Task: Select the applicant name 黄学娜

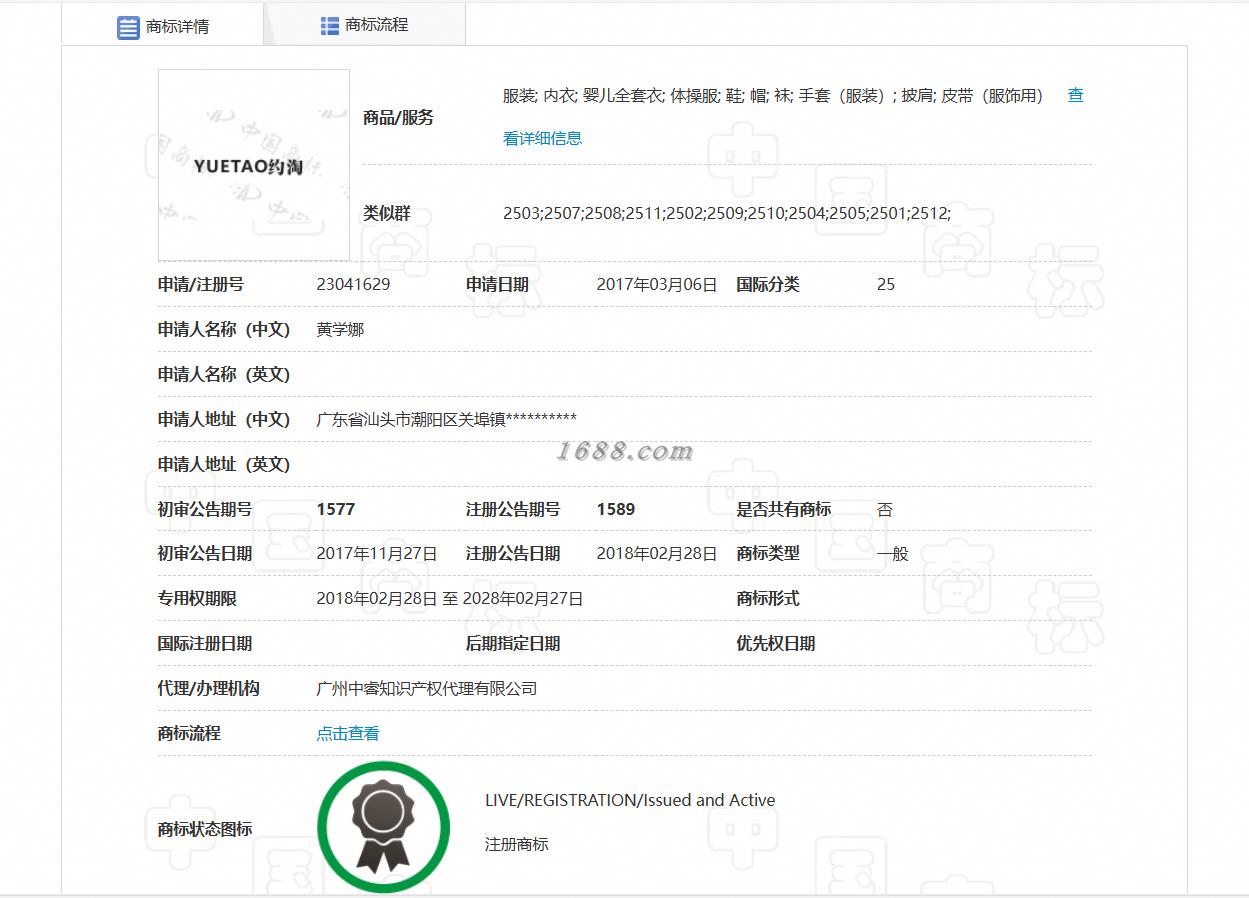Action: point(340,329)
